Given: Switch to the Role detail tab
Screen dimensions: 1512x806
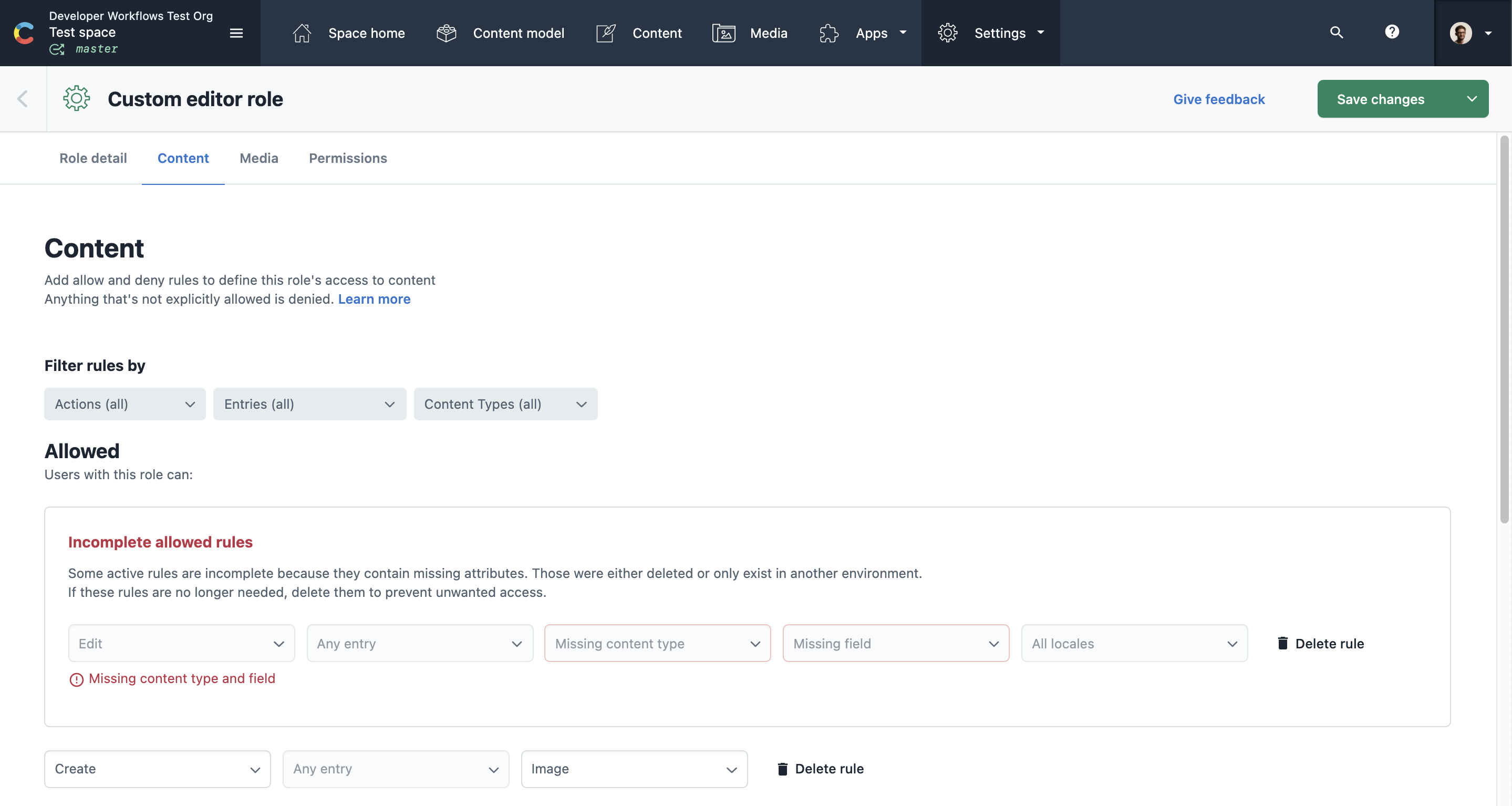Looking at the screenshot, I should (x=93, y=158).
